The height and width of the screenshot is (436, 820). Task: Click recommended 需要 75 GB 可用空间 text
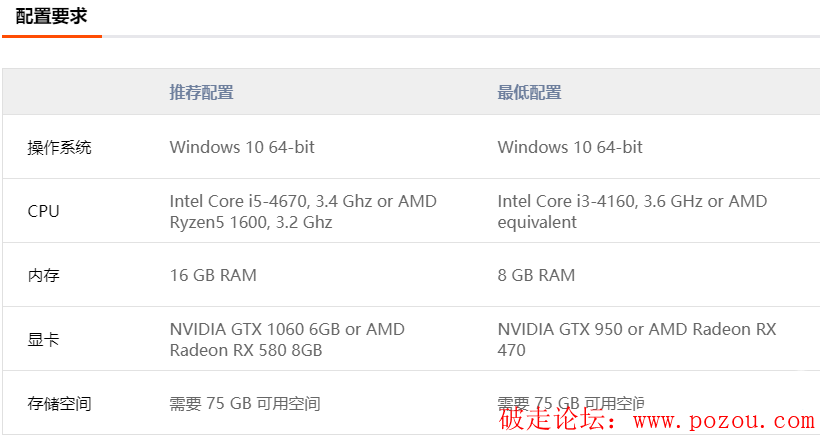point(245,404)
